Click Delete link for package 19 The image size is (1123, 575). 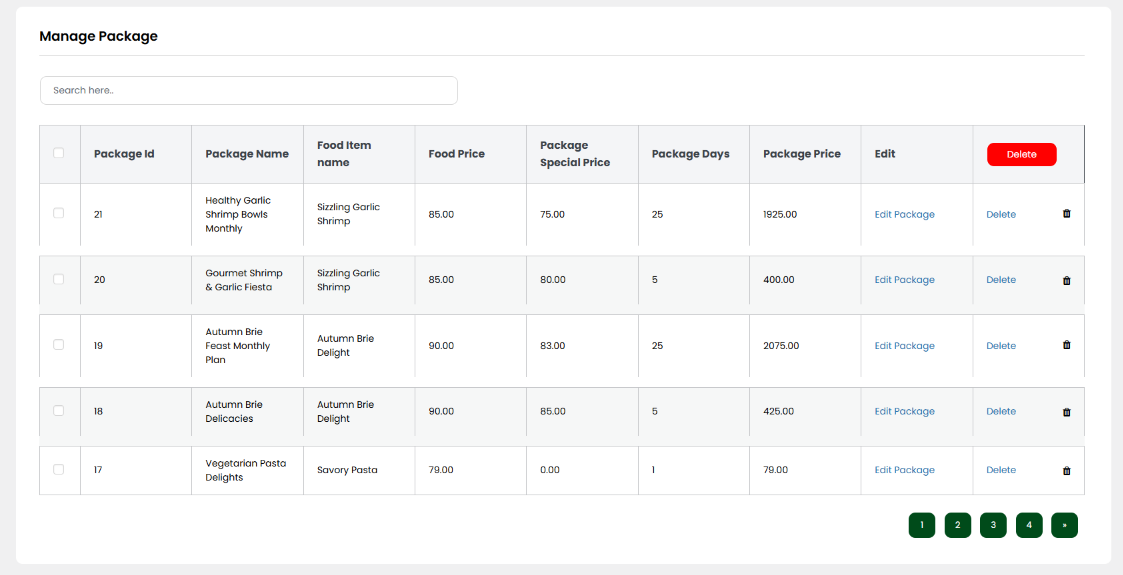(1001, 346)
